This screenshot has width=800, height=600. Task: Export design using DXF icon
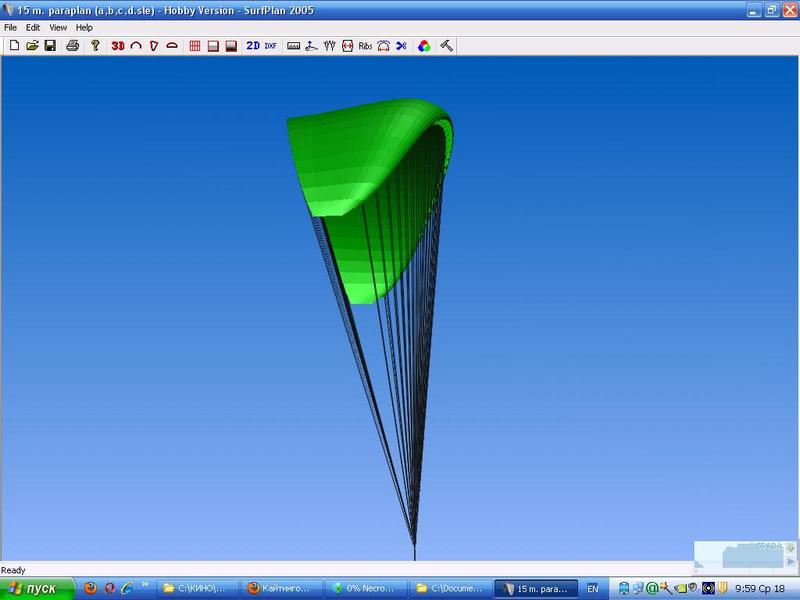pos(271,46)
